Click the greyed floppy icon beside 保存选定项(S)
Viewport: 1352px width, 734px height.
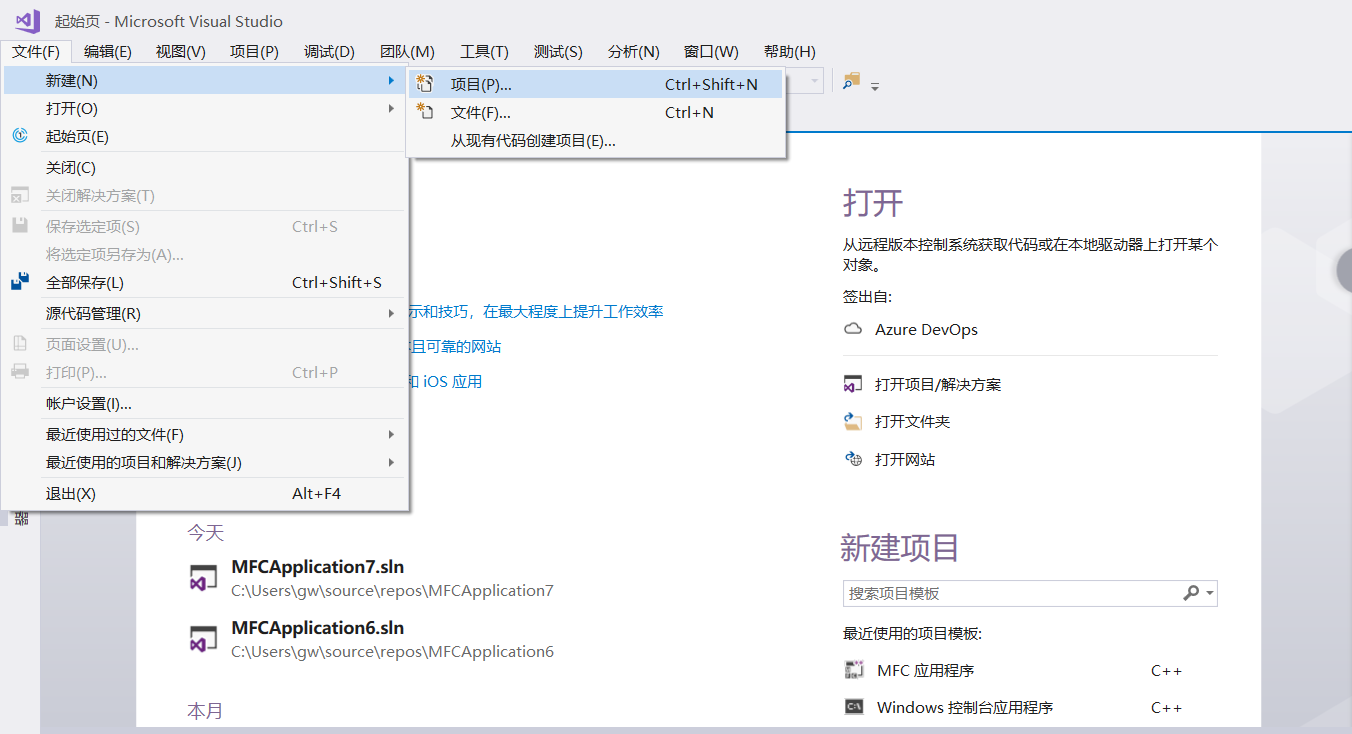tap(20, 226)
